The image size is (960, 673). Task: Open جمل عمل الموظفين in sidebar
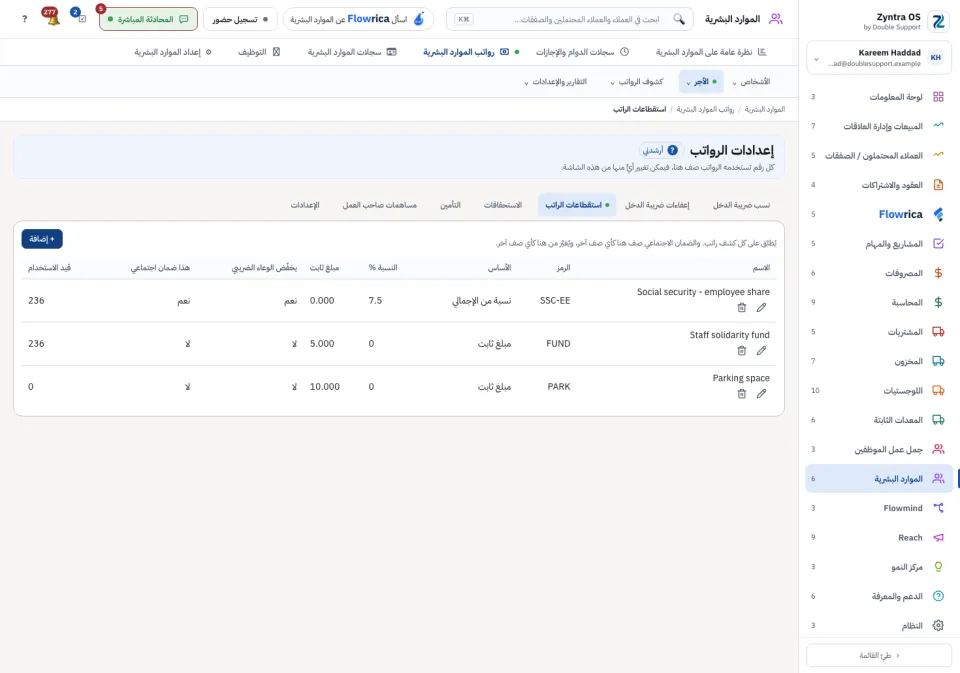(879, 449)
